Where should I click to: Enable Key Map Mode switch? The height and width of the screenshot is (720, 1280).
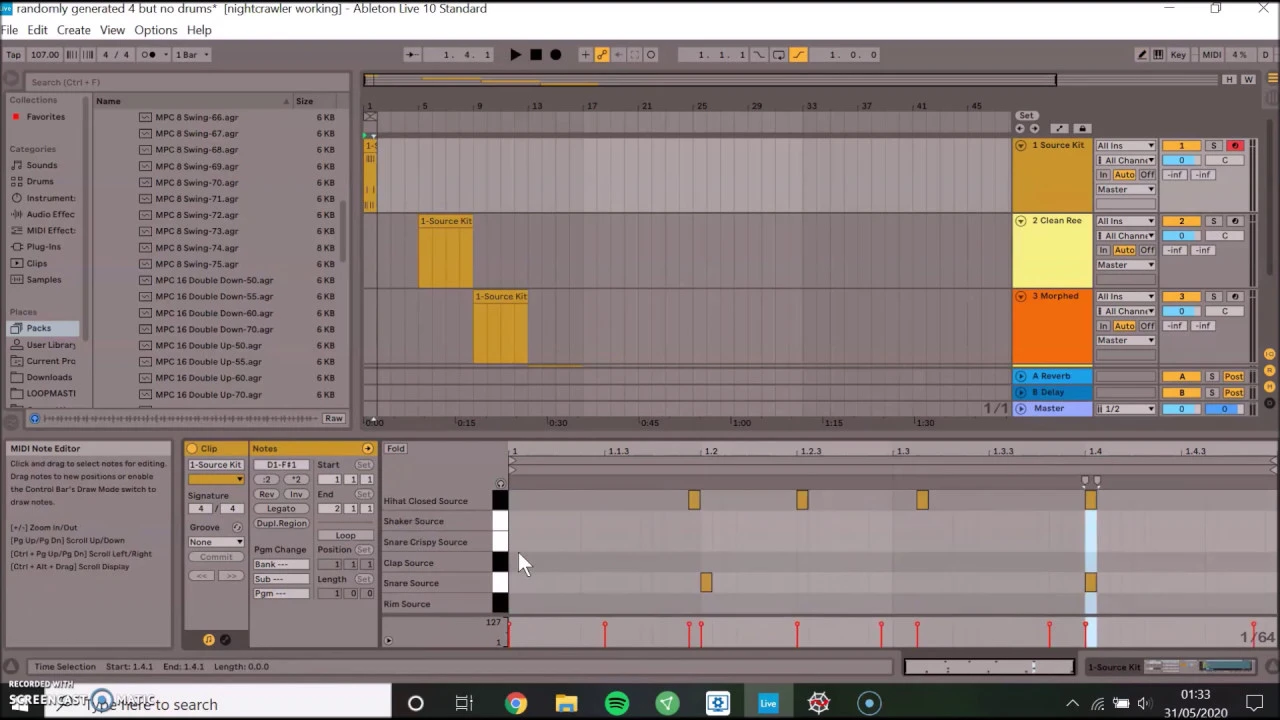click(x=1179, y=55)
